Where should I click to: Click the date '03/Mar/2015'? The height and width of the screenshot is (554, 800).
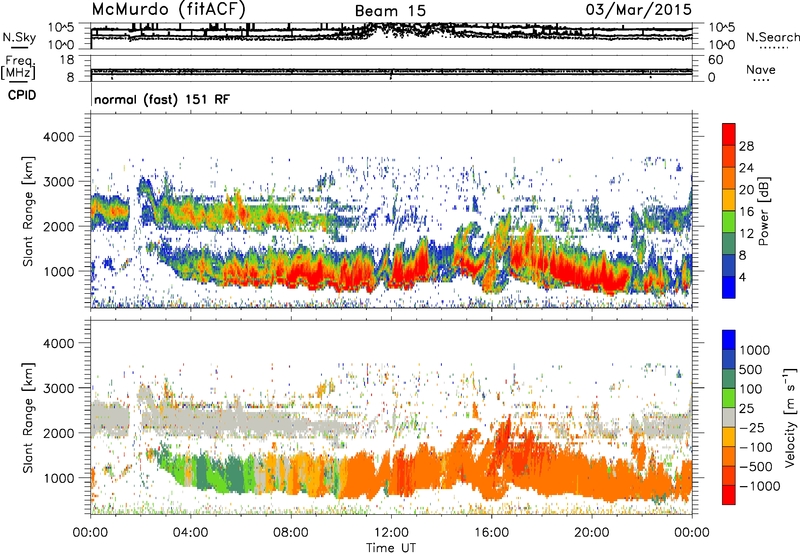coord(638,9)
